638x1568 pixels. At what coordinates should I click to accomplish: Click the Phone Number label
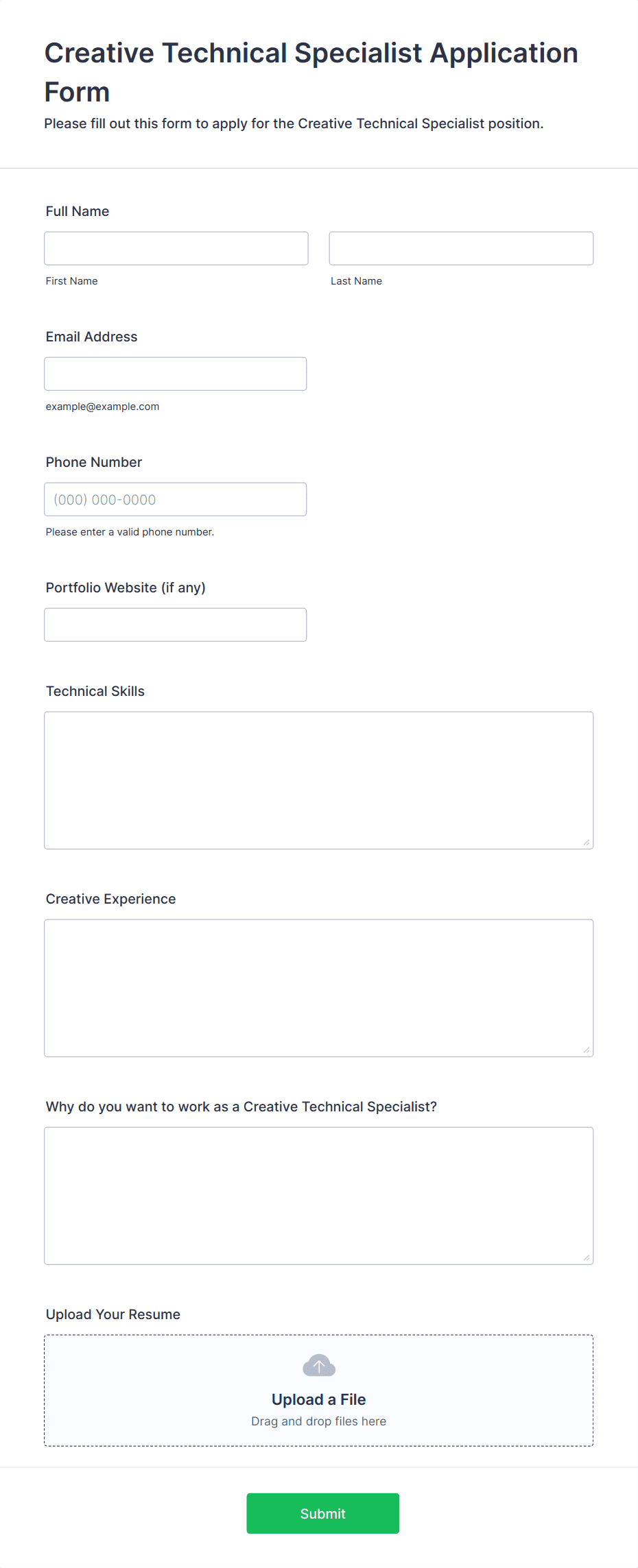click(x=94, y=462)
